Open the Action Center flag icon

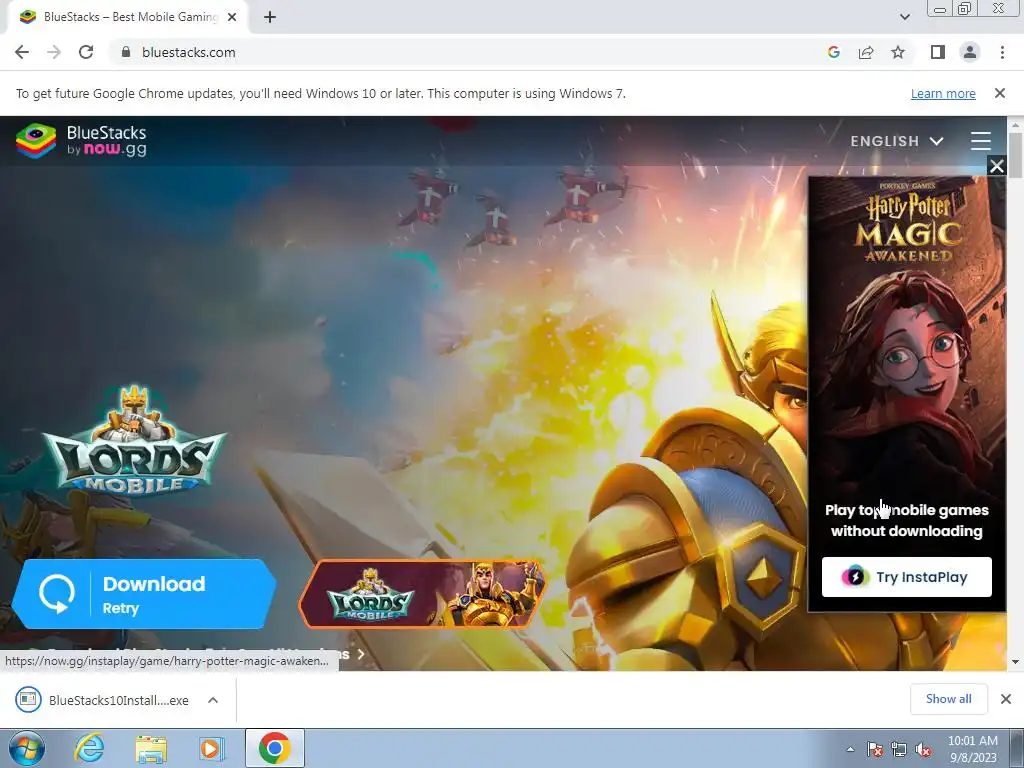coord(874,750)
